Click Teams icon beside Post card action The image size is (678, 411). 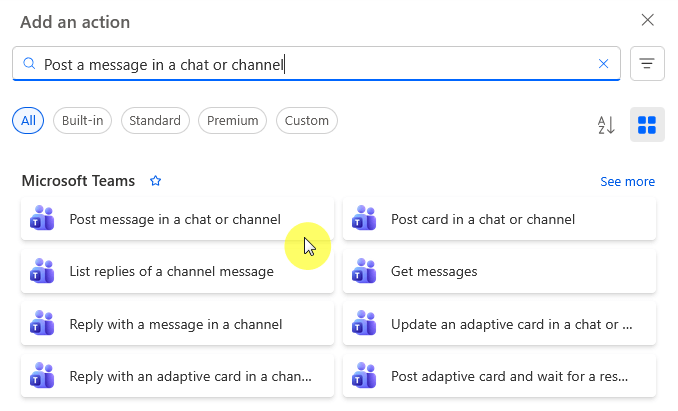pyautogui.click(x=364, y=218)
